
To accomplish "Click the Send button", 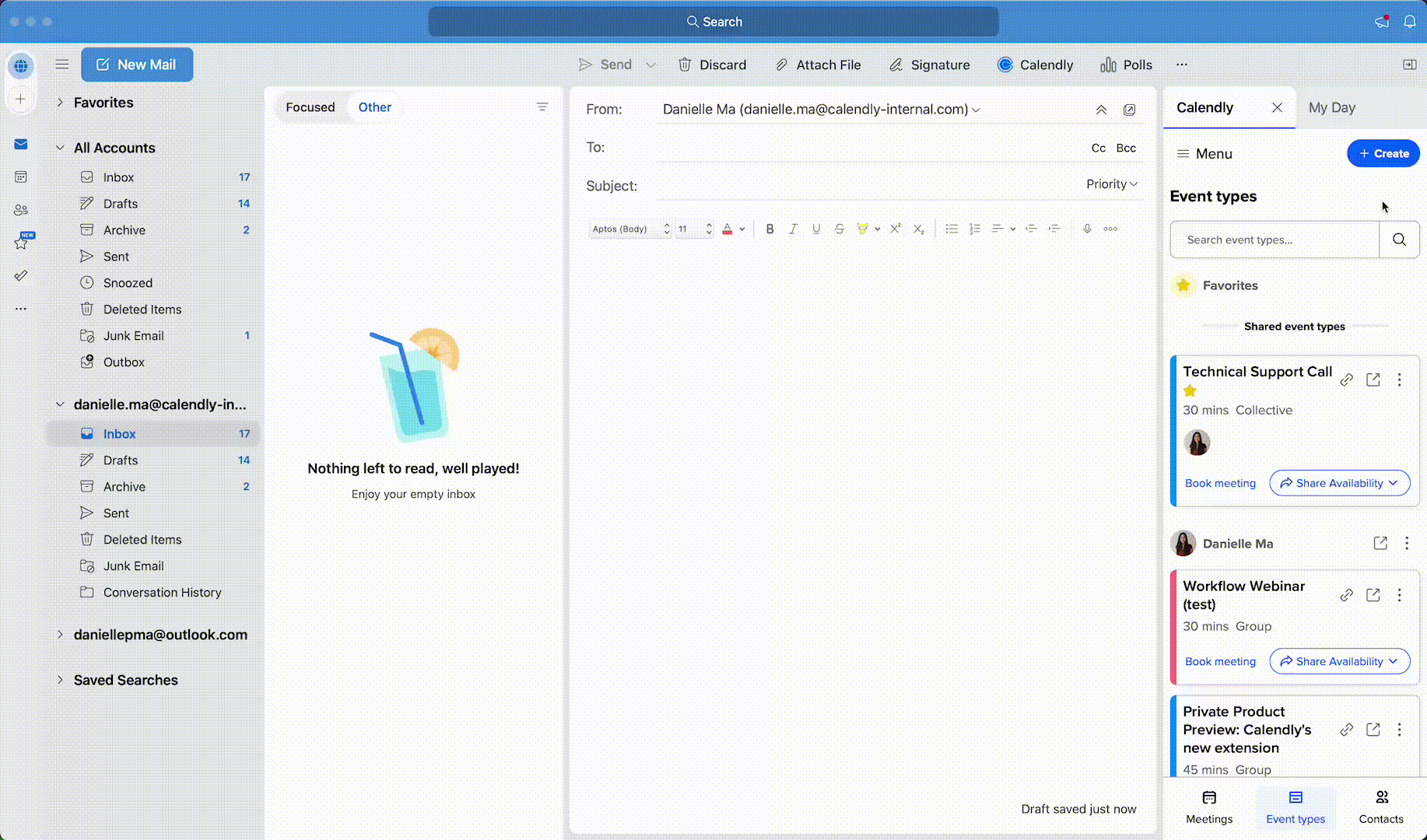I will click(605, 65).
